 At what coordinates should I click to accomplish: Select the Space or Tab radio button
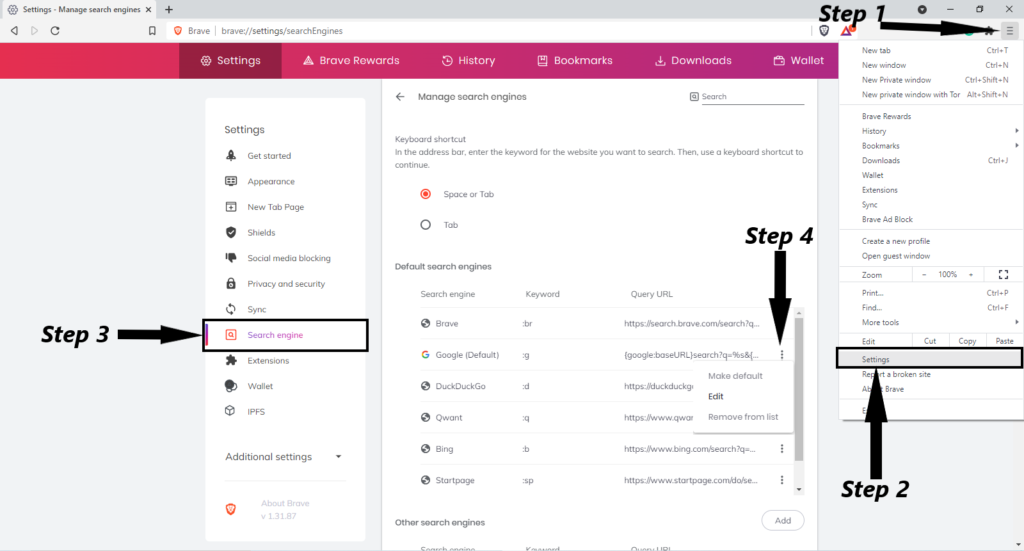point(426,194)
